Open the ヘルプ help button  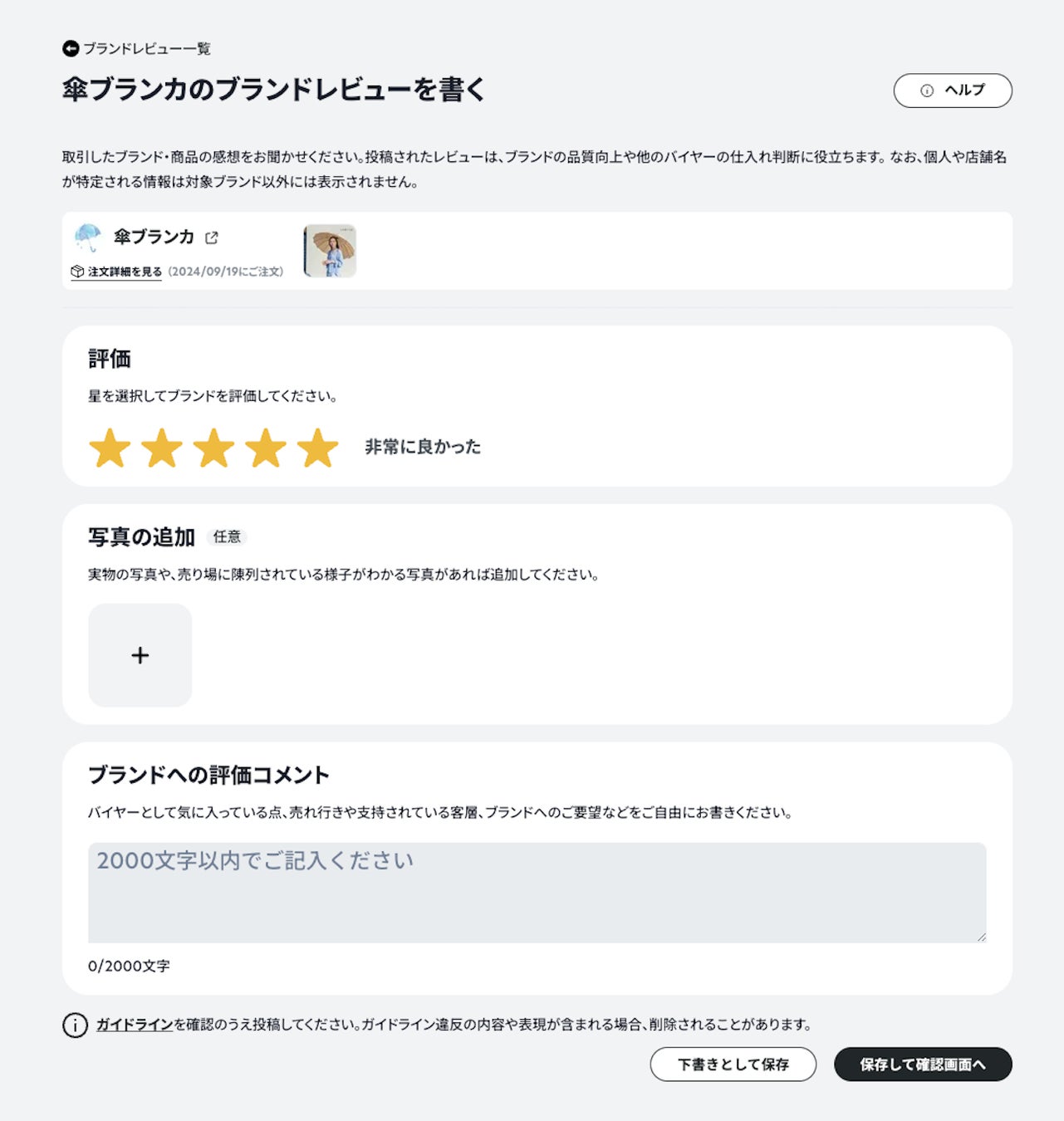952,91
